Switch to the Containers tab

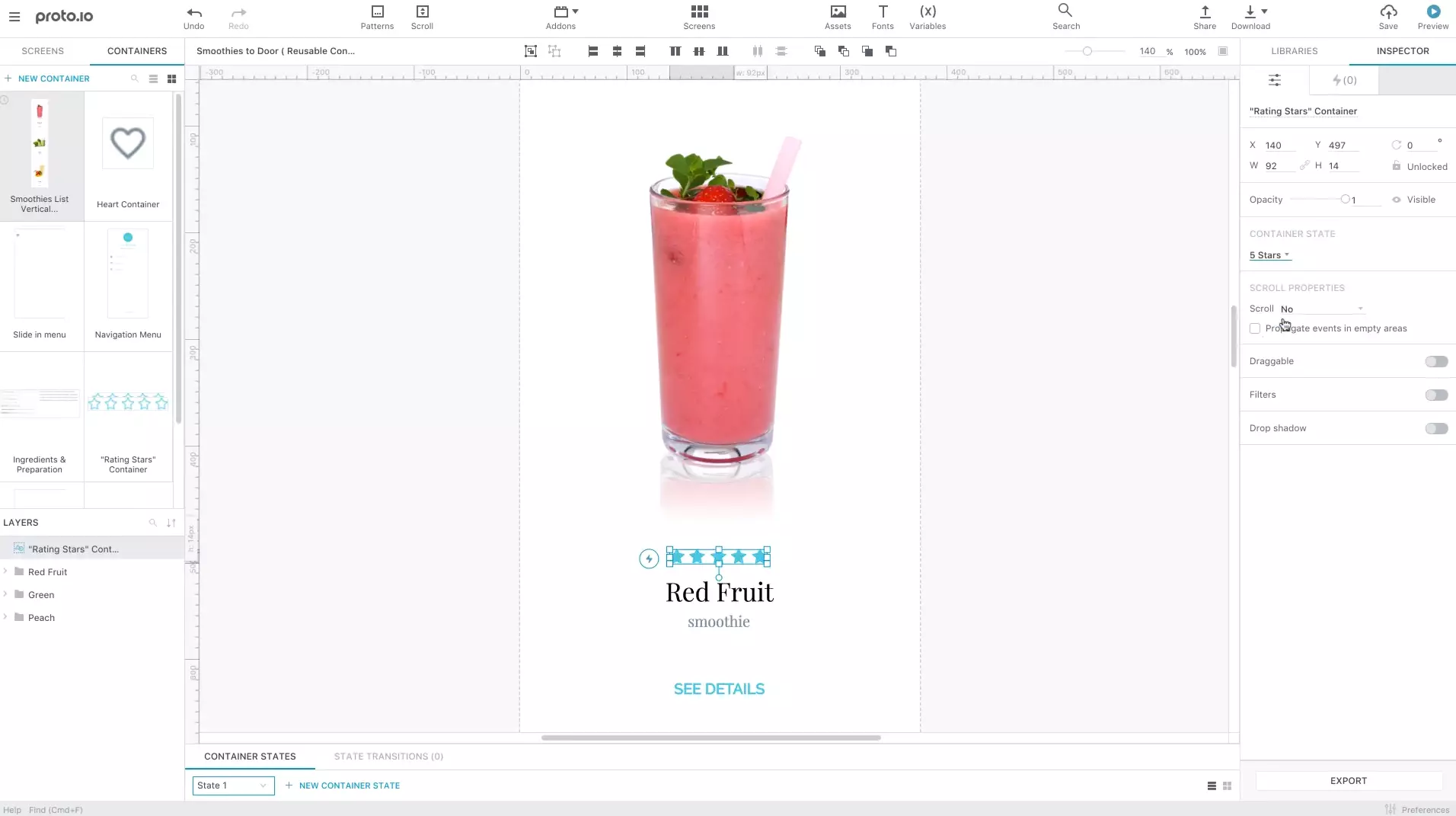pyautogui.click(x=137, y=51)
